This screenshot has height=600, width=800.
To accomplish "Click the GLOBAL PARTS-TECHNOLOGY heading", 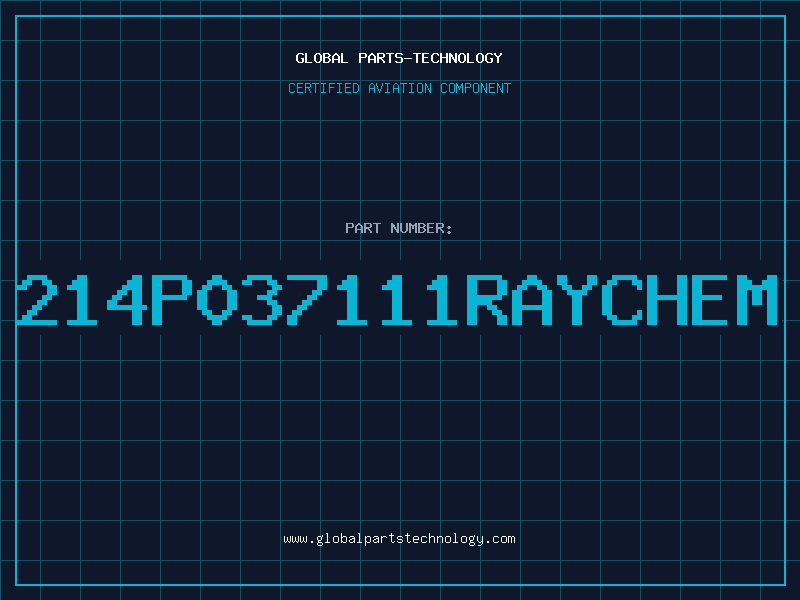I will click(399, 58).
